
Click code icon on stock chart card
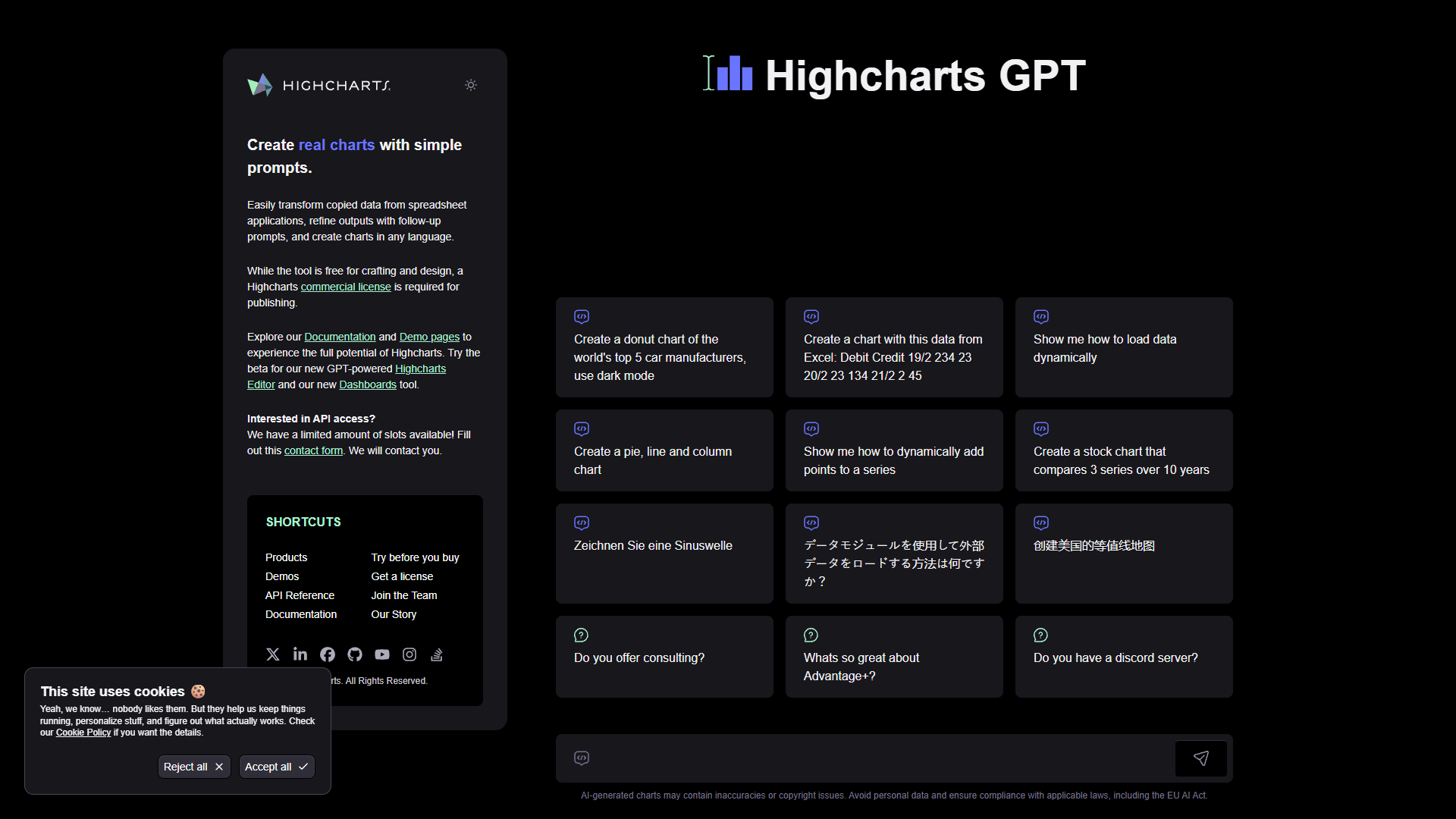(1041, 428)
